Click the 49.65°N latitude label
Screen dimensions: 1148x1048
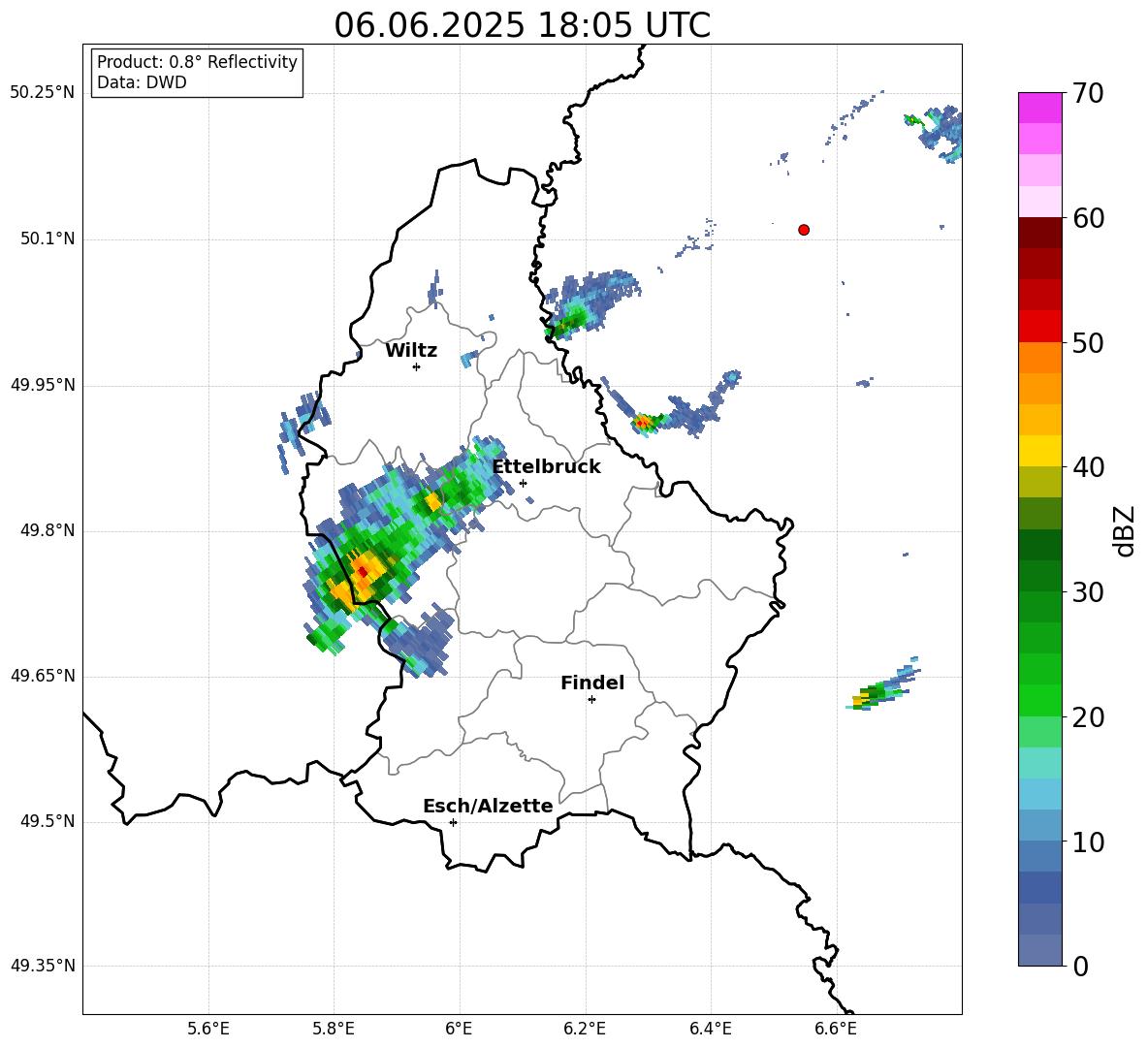point(43,675)
